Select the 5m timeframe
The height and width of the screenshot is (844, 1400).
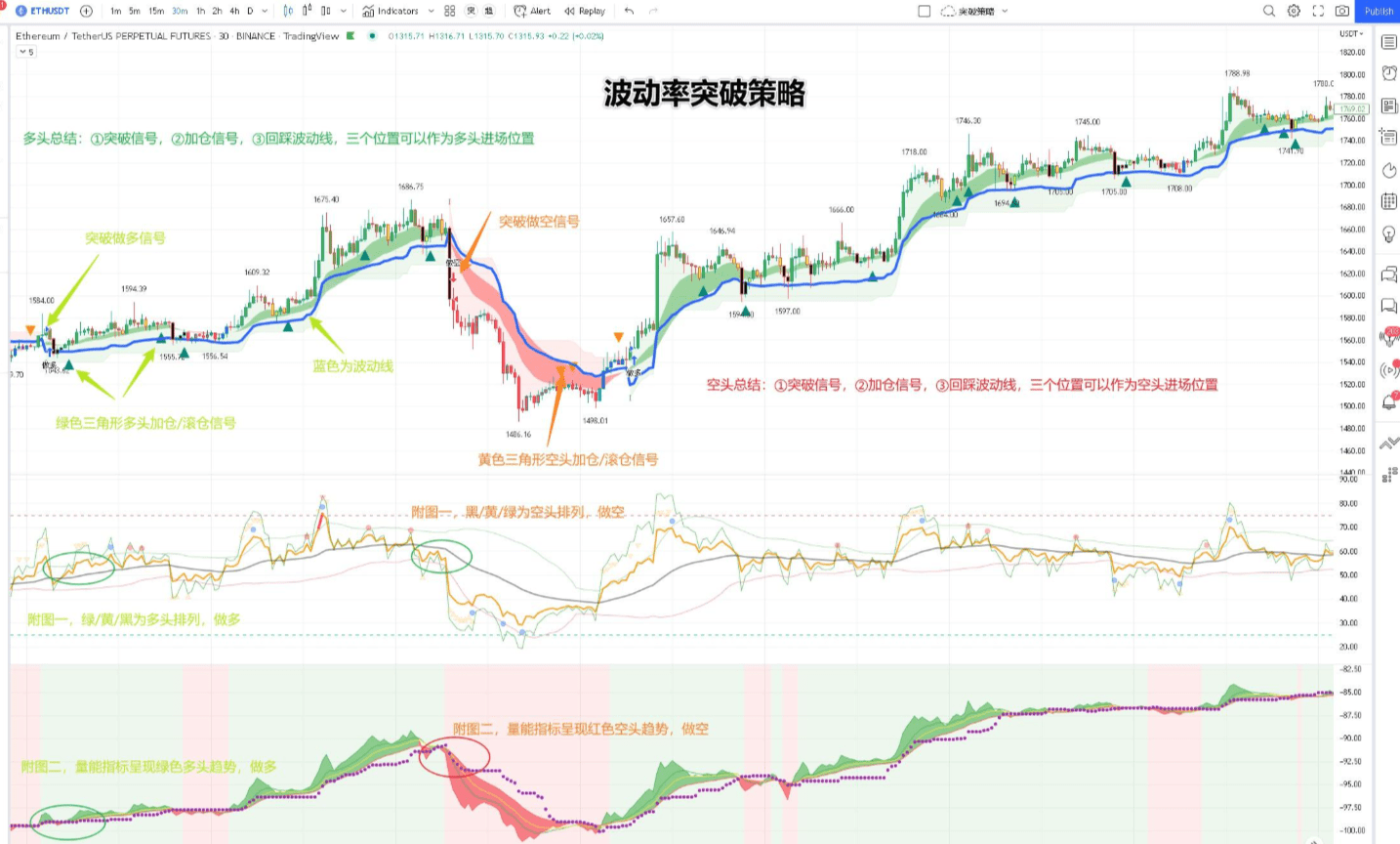point(135,11)
